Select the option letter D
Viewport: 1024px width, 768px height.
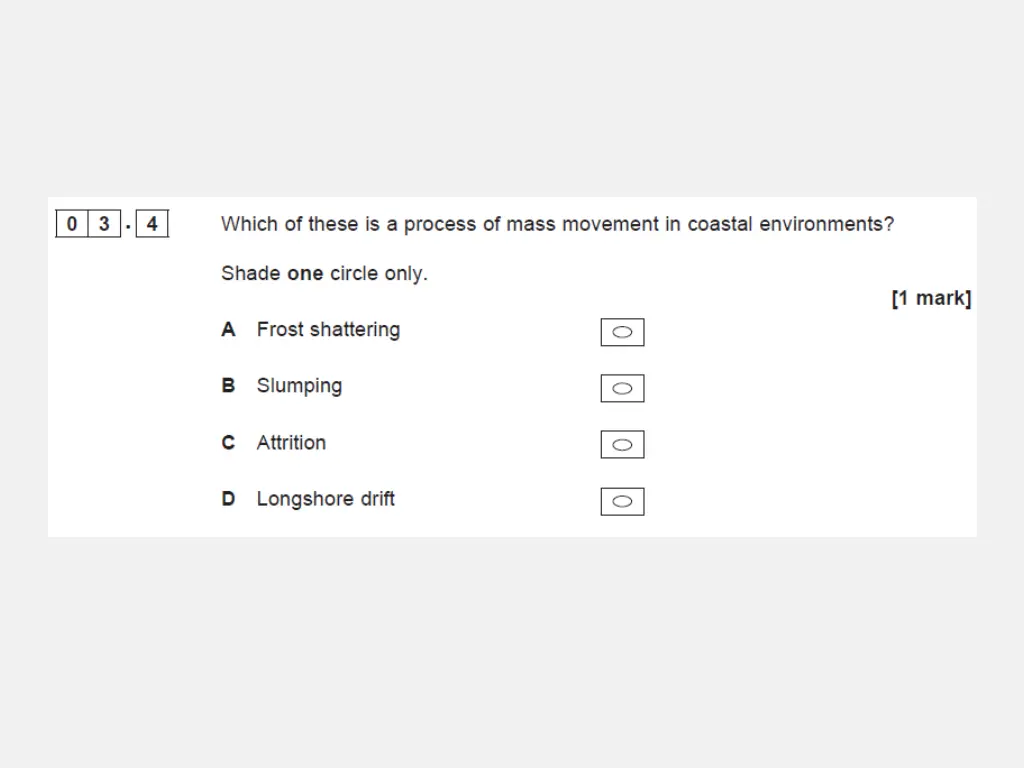pos(228,498)
